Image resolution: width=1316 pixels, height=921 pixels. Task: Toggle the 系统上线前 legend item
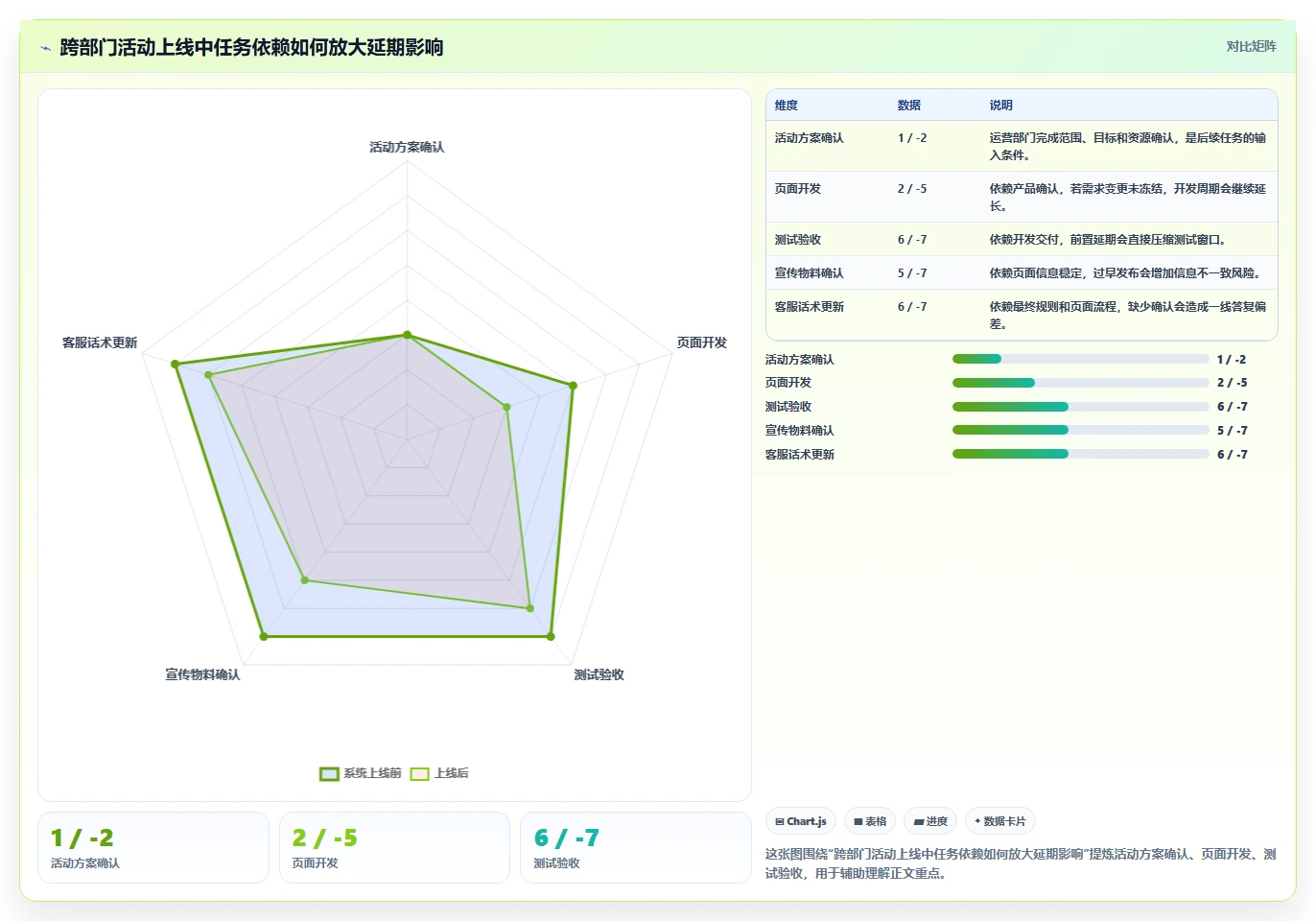click(361, 773)
